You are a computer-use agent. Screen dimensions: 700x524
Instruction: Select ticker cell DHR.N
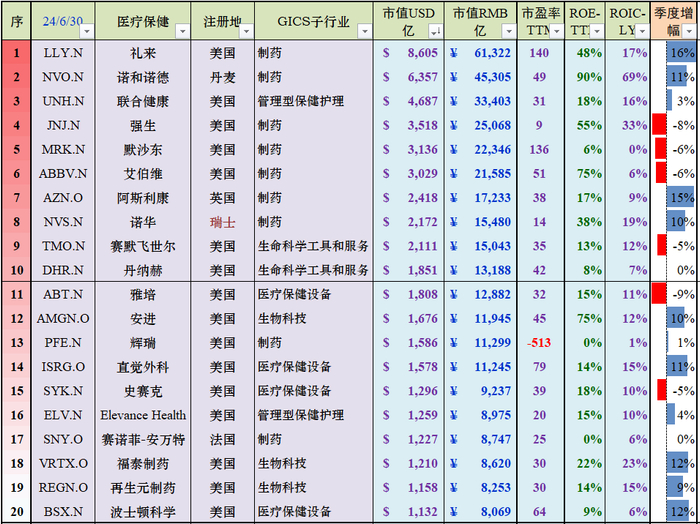[x=63, y=270]
